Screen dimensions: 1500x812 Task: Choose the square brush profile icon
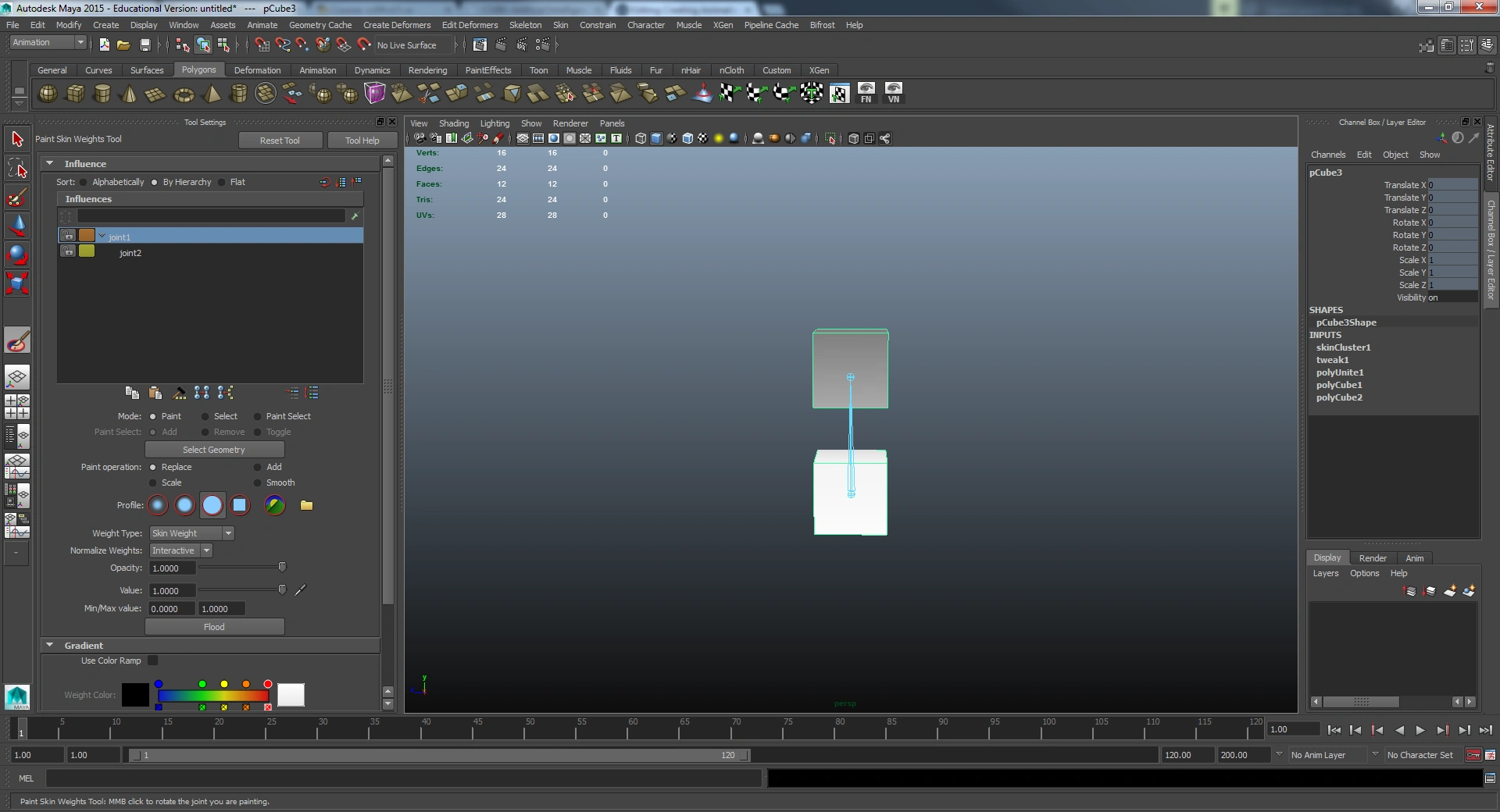[x=240, y=505]
